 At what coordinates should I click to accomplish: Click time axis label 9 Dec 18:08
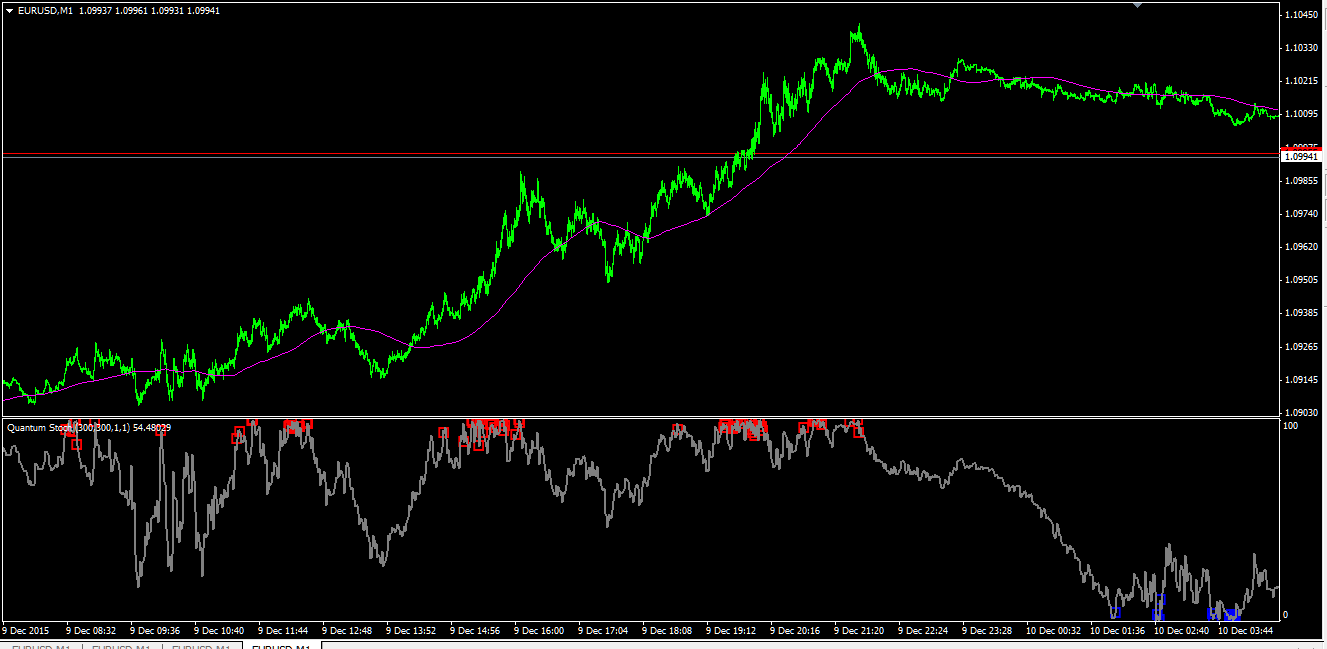[667, 631]
